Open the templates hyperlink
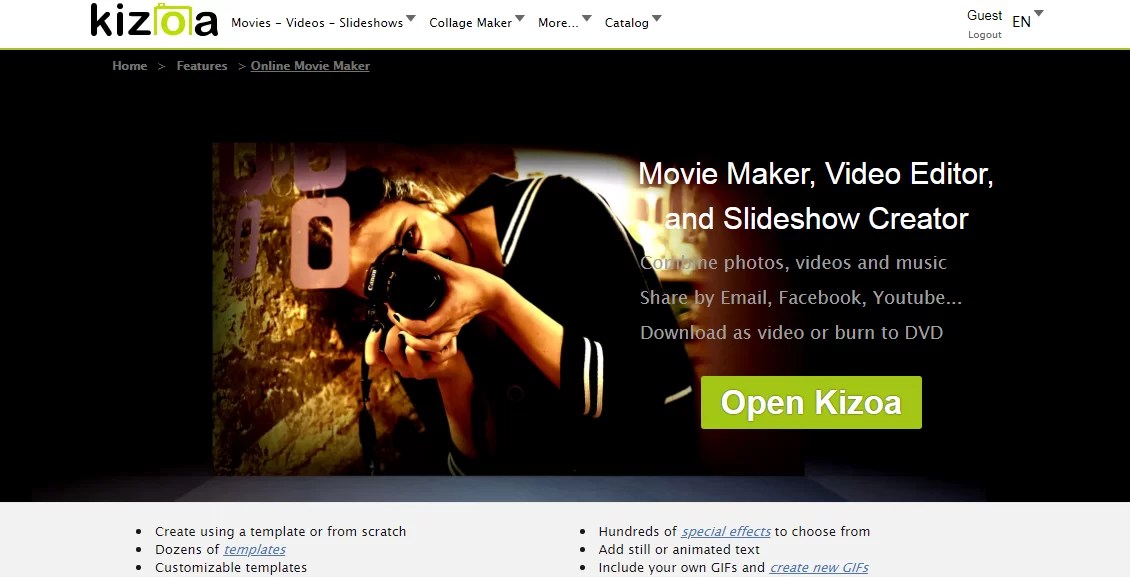This screenshot has width=1130, height=577. tap(253, 549)
